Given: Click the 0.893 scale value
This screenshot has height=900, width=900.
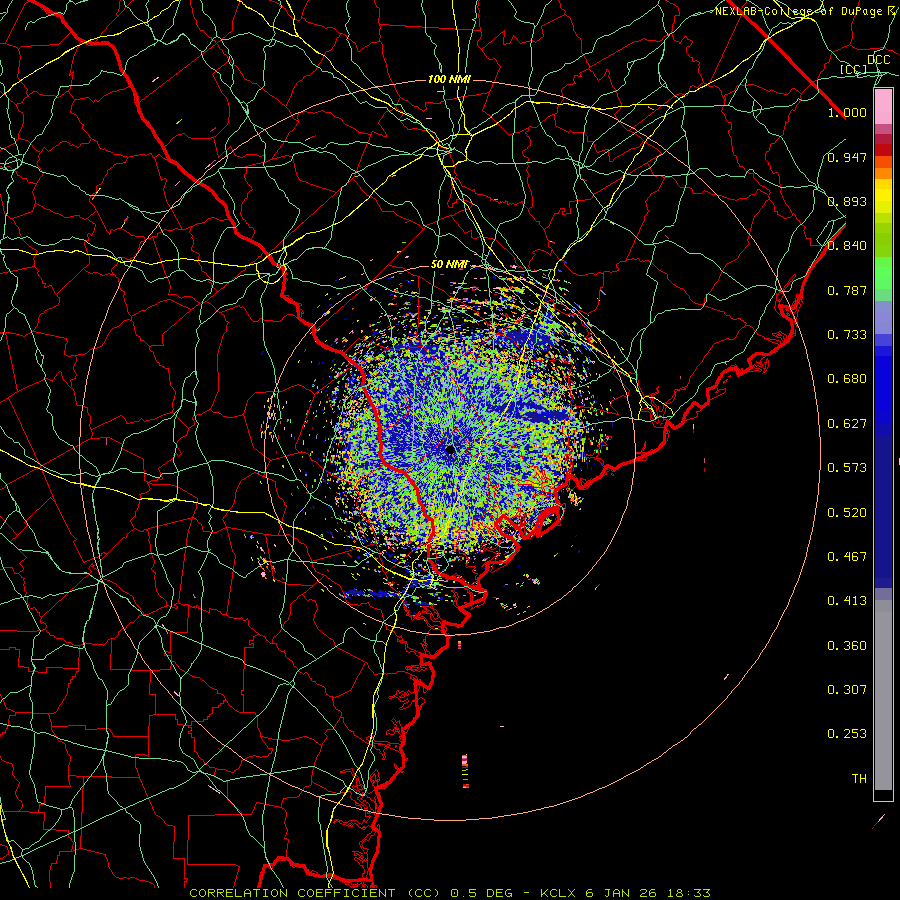Looking at the screenshot, I should click(x=847, y=201).
